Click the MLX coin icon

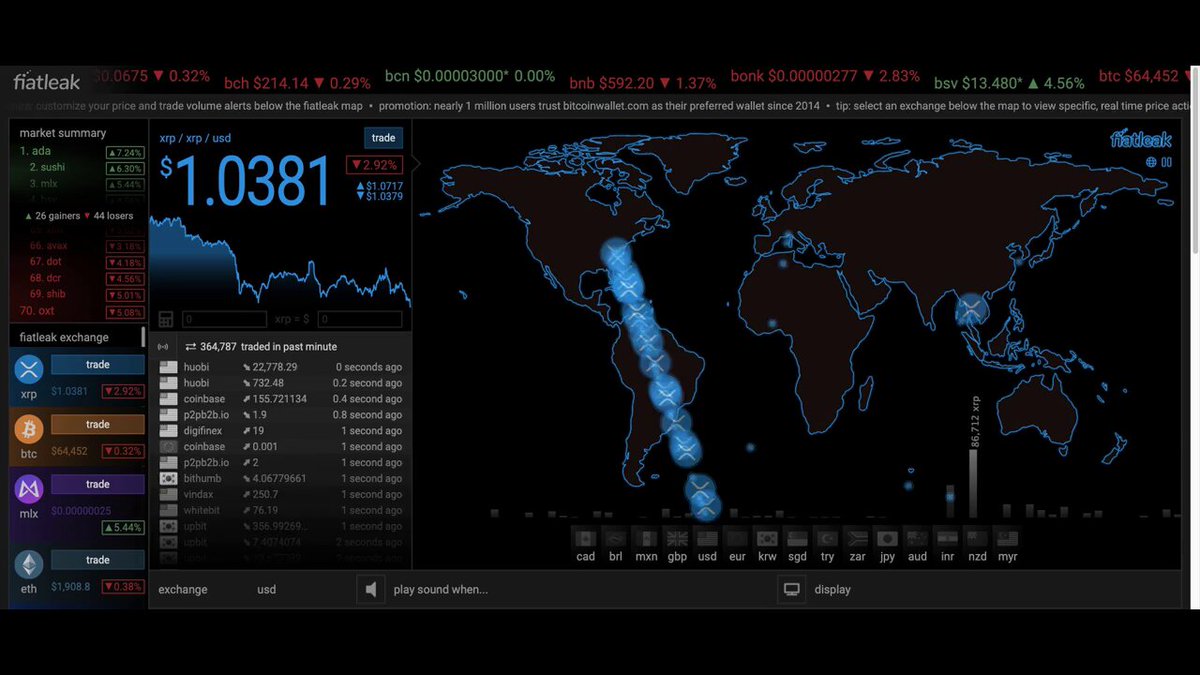tap(28, 490)
